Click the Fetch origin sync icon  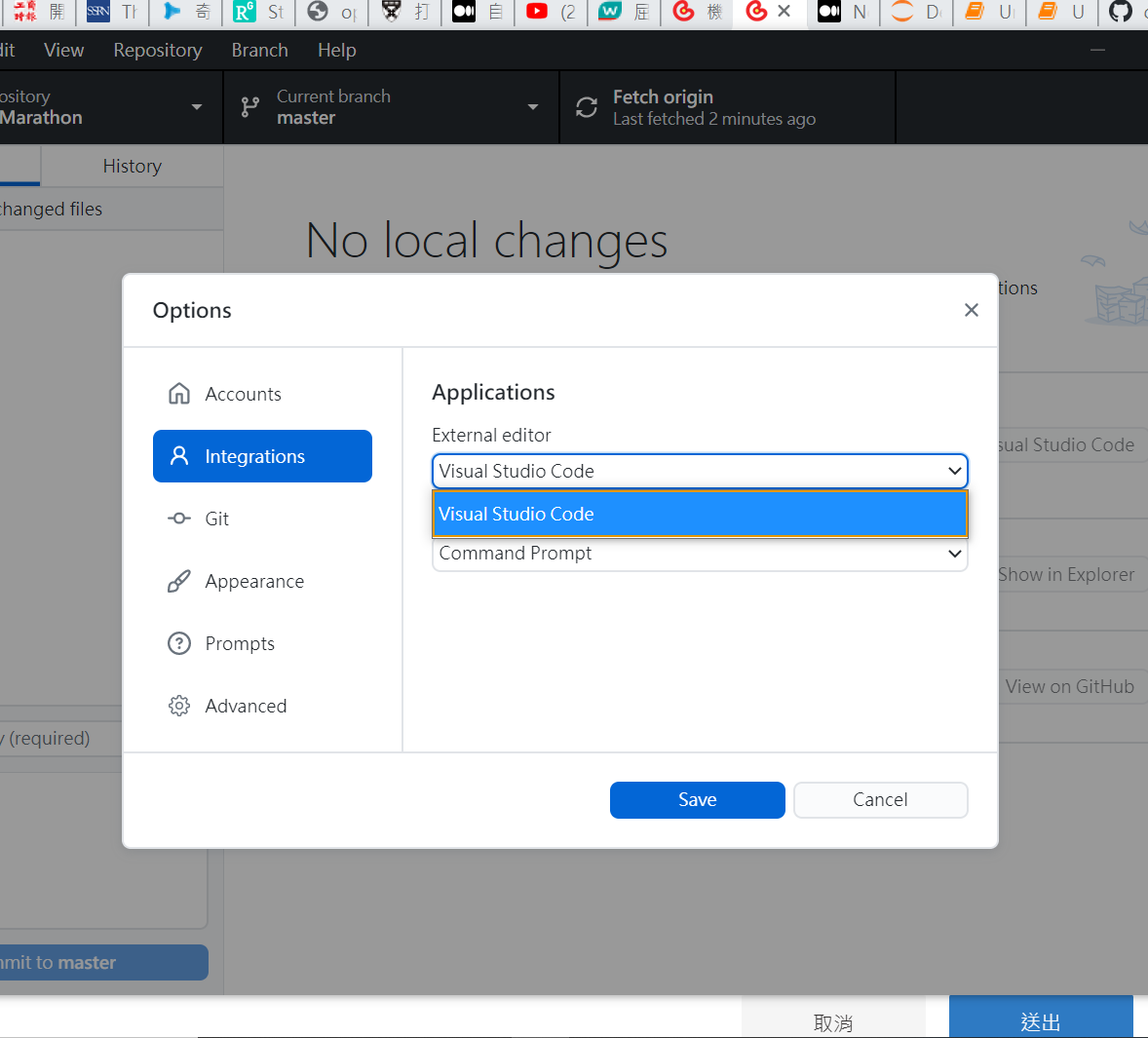point(587,107)
